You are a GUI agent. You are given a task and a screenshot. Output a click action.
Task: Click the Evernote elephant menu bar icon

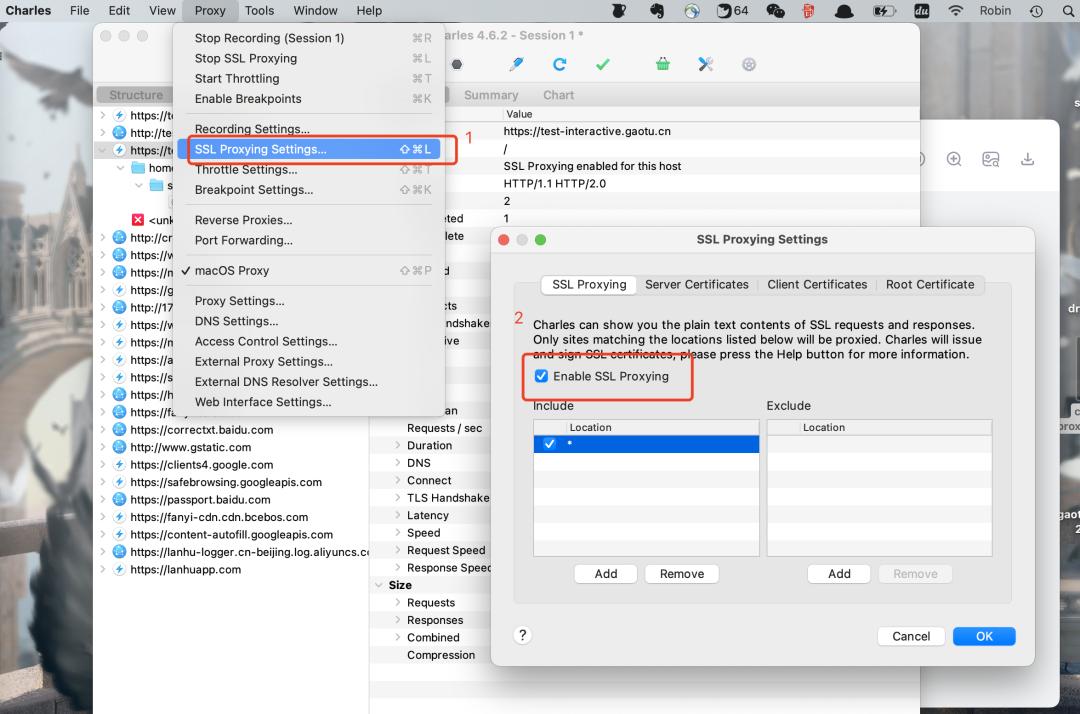coord(656,11)
